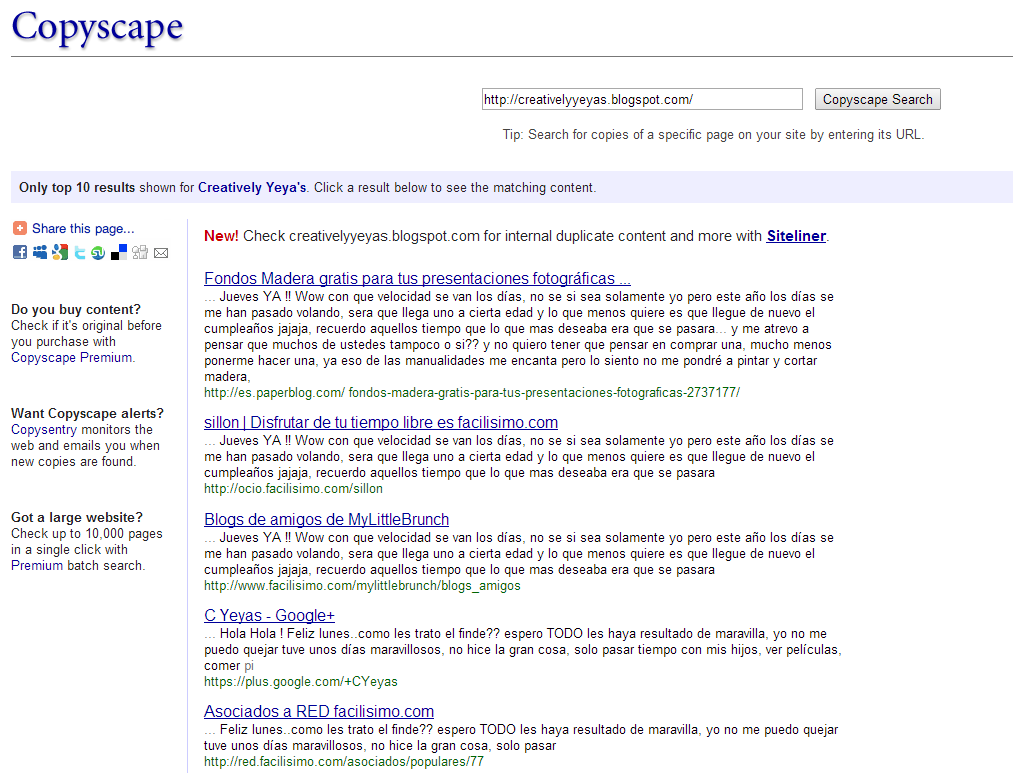Open Asociados a RED facilisimo.com result
The image size is (1013, 773).
[x=319, y=711]
